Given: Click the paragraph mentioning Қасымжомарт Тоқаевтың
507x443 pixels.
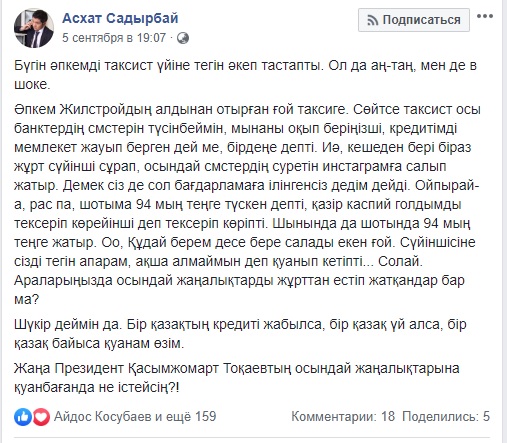Looking at the screenshot, I should tap(237, 378).
